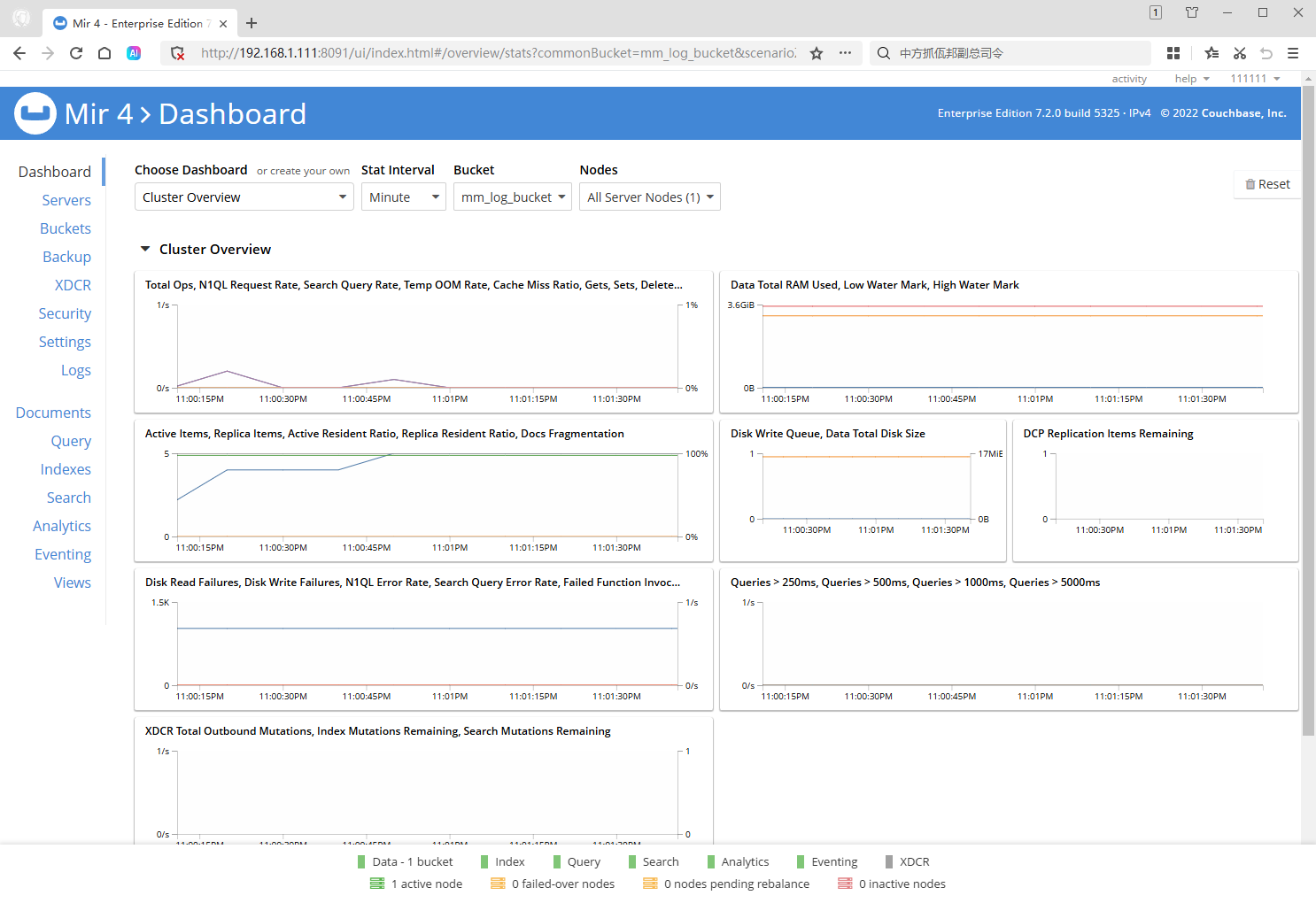The height and width of the screenshot is (903, 1316).
Task: Open the browser home page icon
Action: [x=105, y=53]
